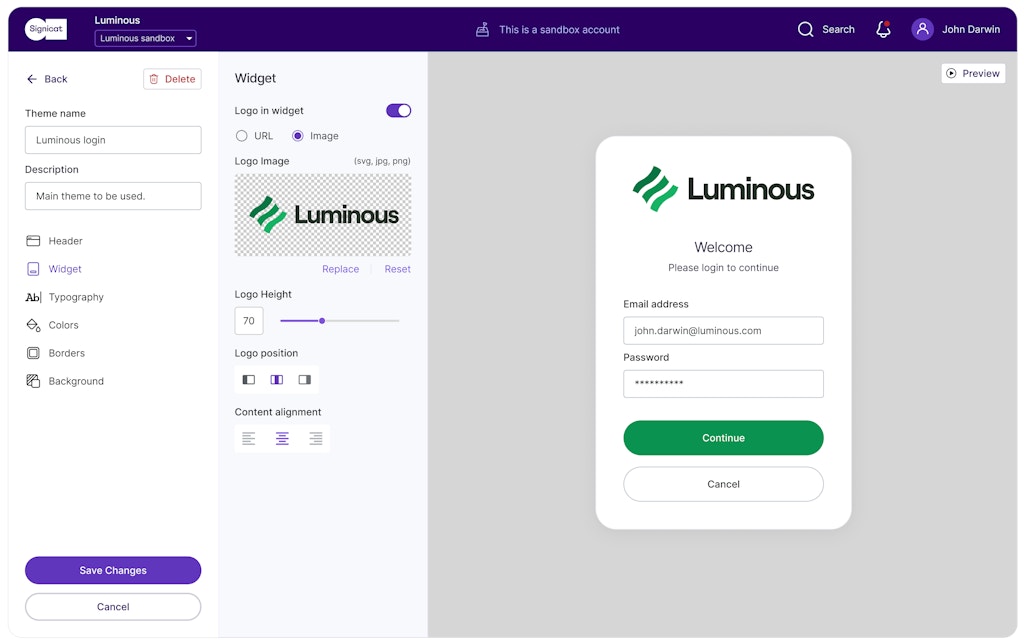
Task: Click the Logo Height slider handle
Action: click(x=322, y=321)
